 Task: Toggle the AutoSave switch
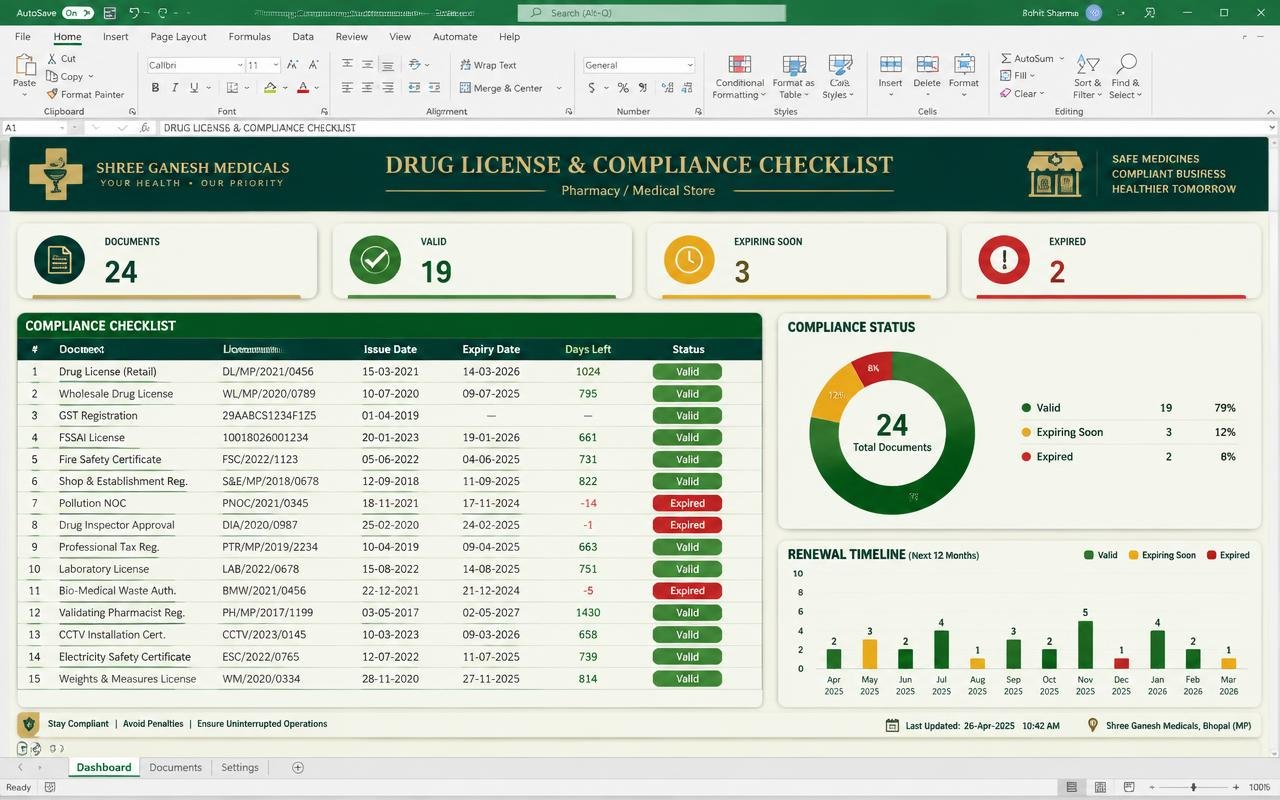[x=77, y=13]
